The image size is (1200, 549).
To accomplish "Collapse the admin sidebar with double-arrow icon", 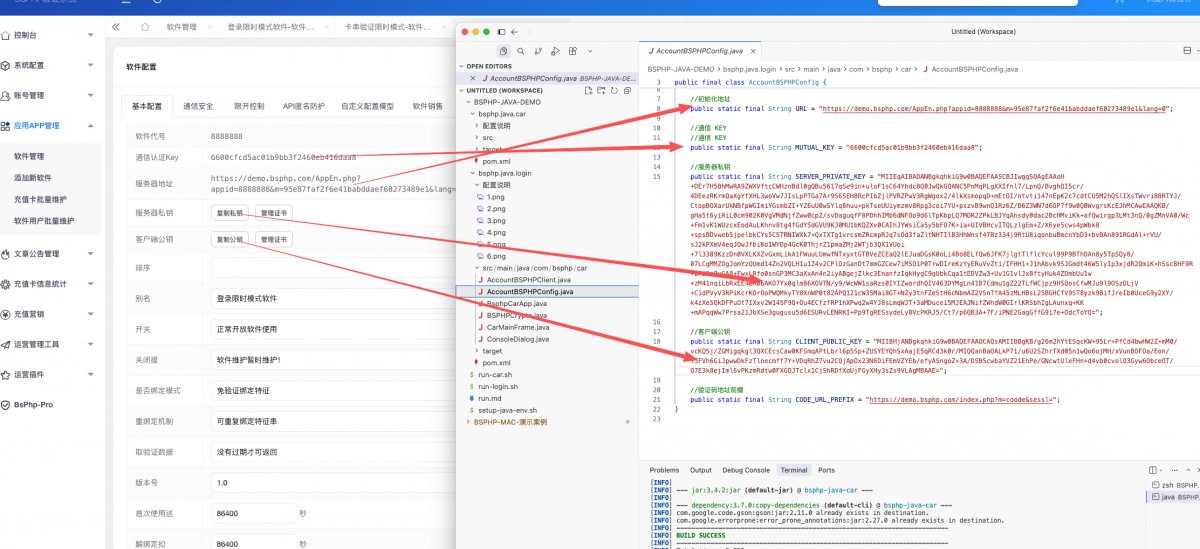I will [x=117, y=27].
